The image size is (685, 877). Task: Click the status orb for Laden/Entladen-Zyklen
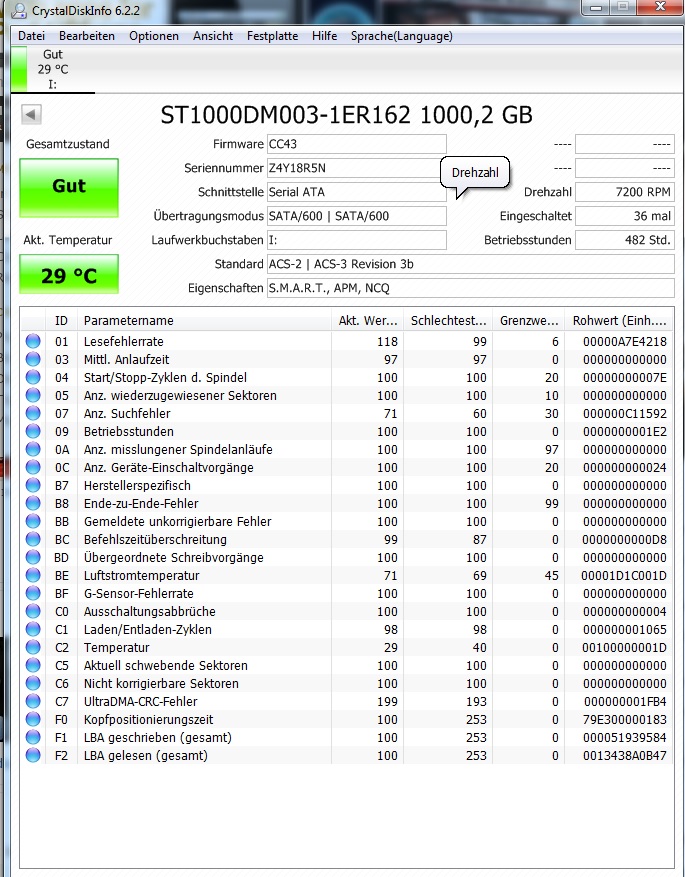33,629
